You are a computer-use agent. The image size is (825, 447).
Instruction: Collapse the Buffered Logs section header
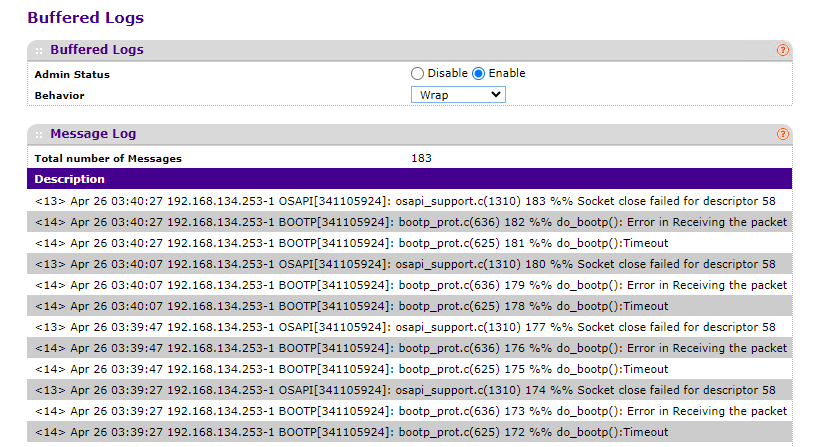(97, 50)
